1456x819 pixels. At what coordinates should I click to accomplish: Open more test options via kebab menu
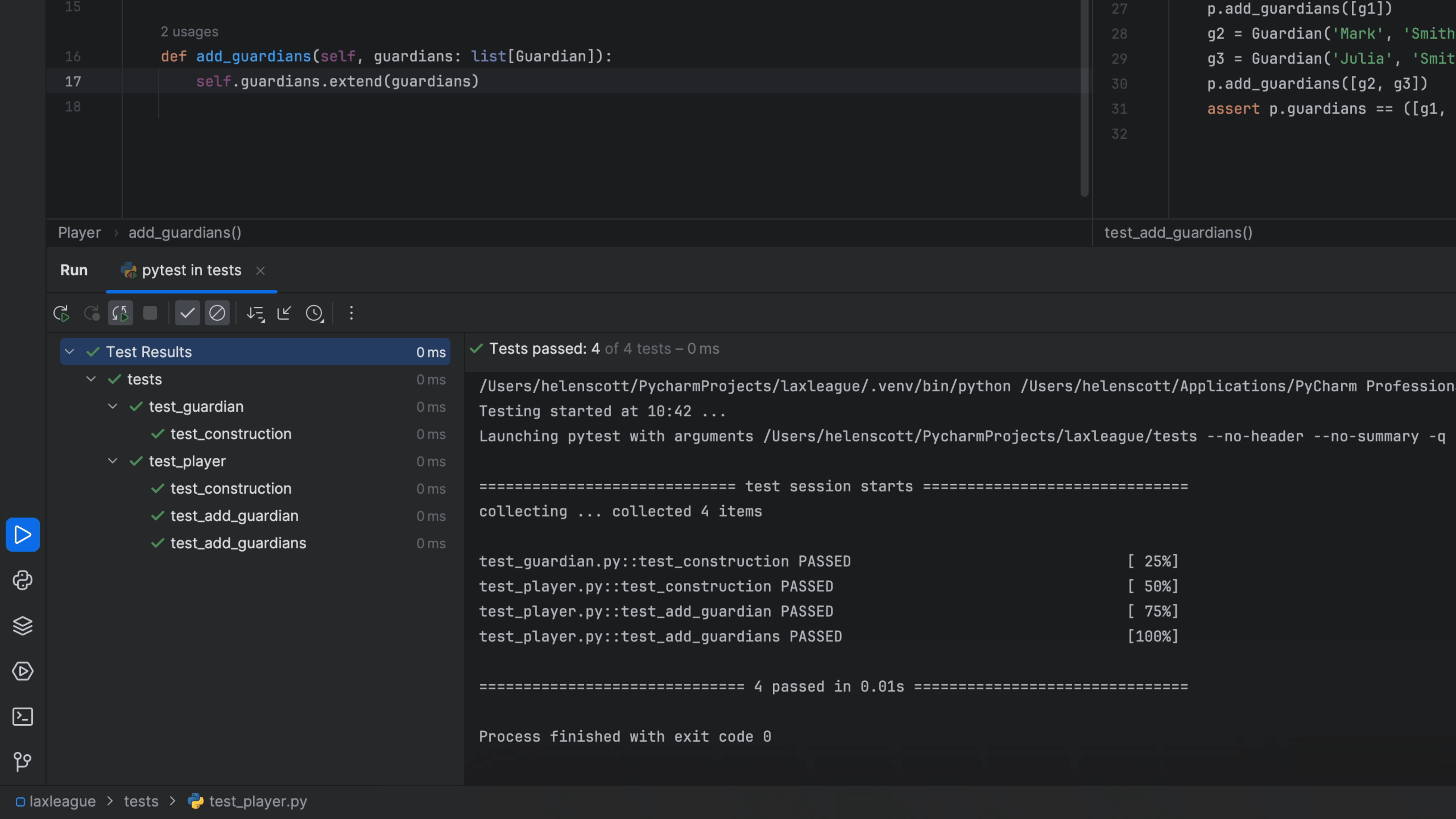(351, 312)
